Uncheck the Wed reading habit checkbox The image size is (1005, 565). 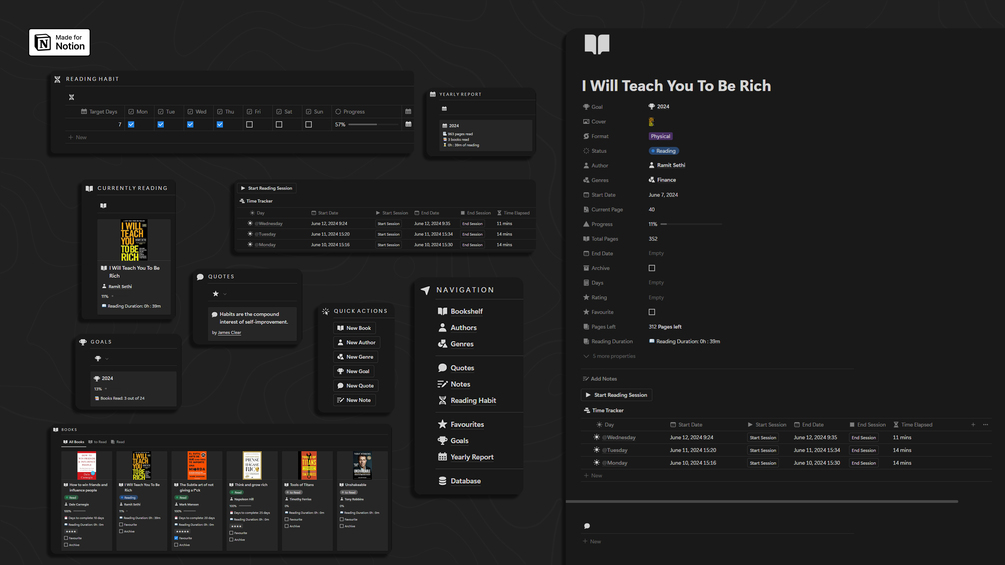[190, 125]
